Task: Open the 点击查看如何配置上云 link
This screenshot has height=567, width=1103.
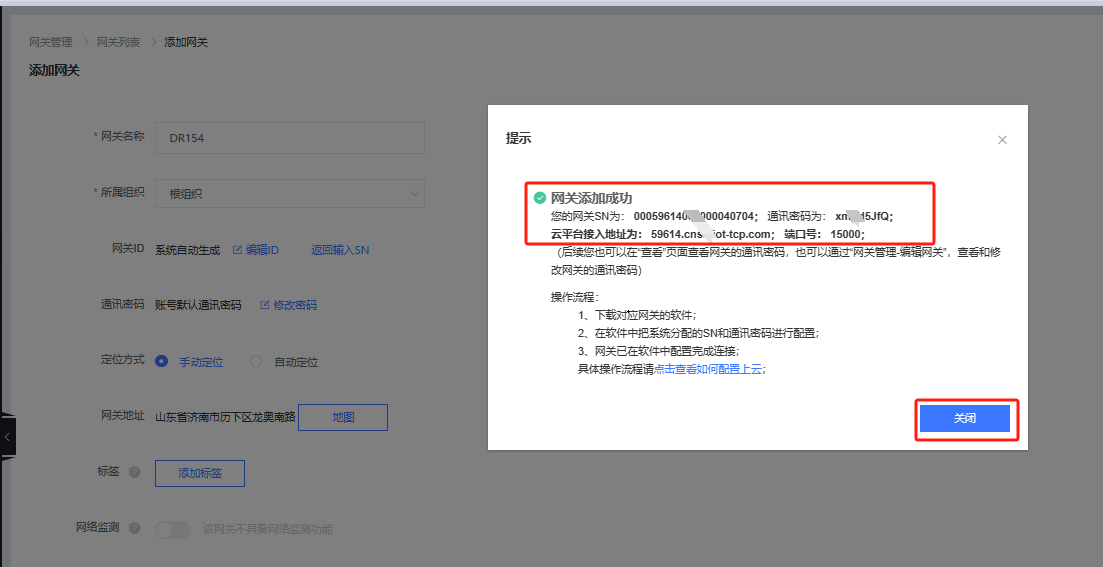Action: (x=709, y=369)
